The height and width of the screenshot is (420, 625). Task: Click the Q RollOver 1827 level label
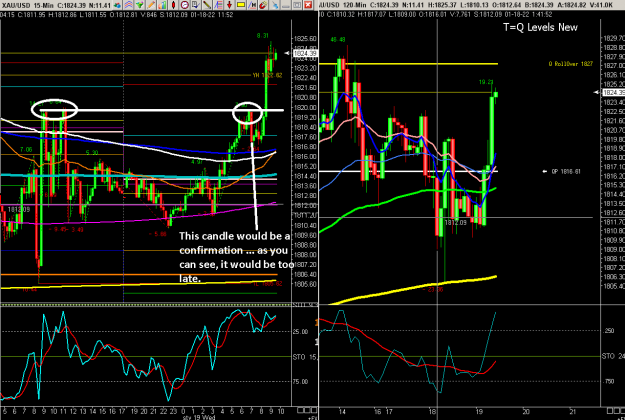tap(570, 64)
